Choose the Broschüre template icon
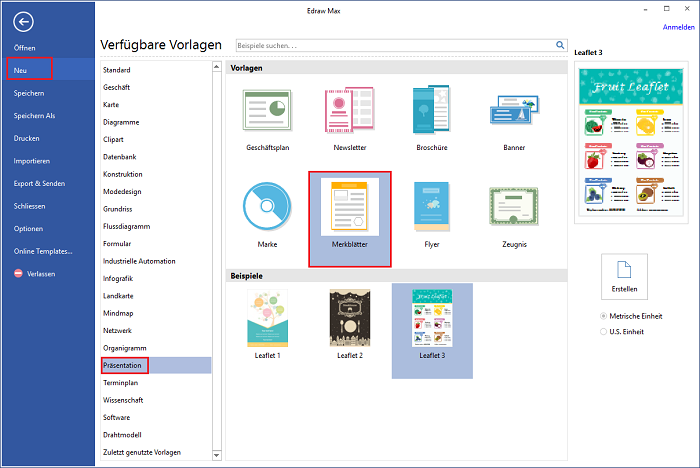 [x=432, y=110]
